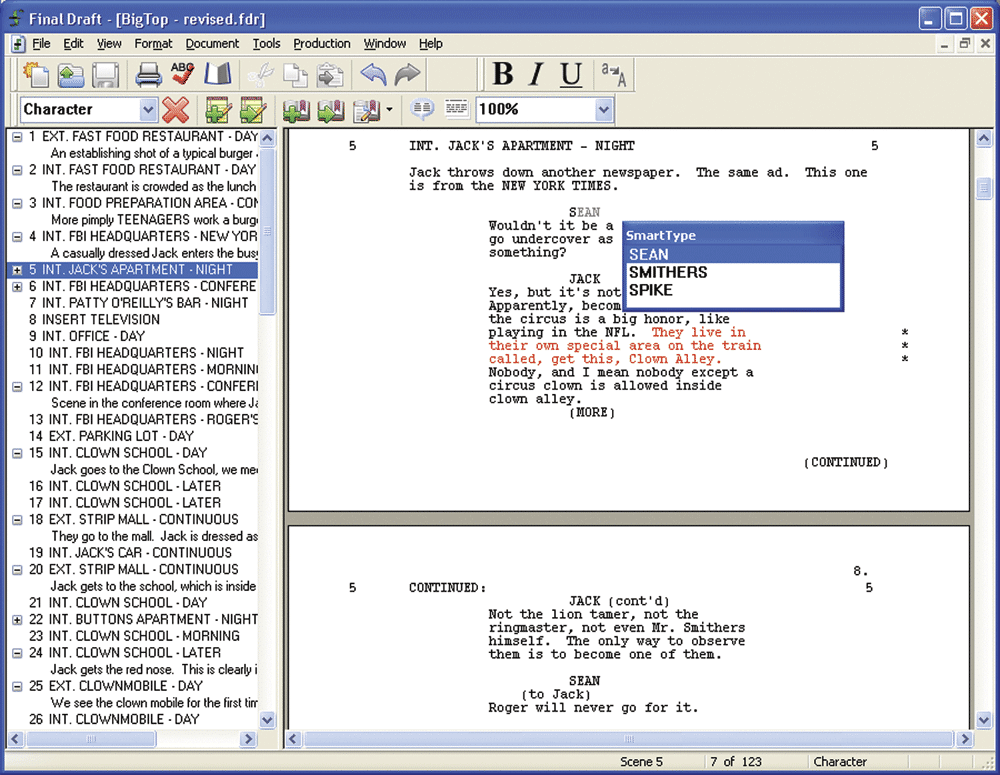This screenshot has height=775, width=1000.
Task: Click the Cut scissors icon
Action: click(260, 75)
